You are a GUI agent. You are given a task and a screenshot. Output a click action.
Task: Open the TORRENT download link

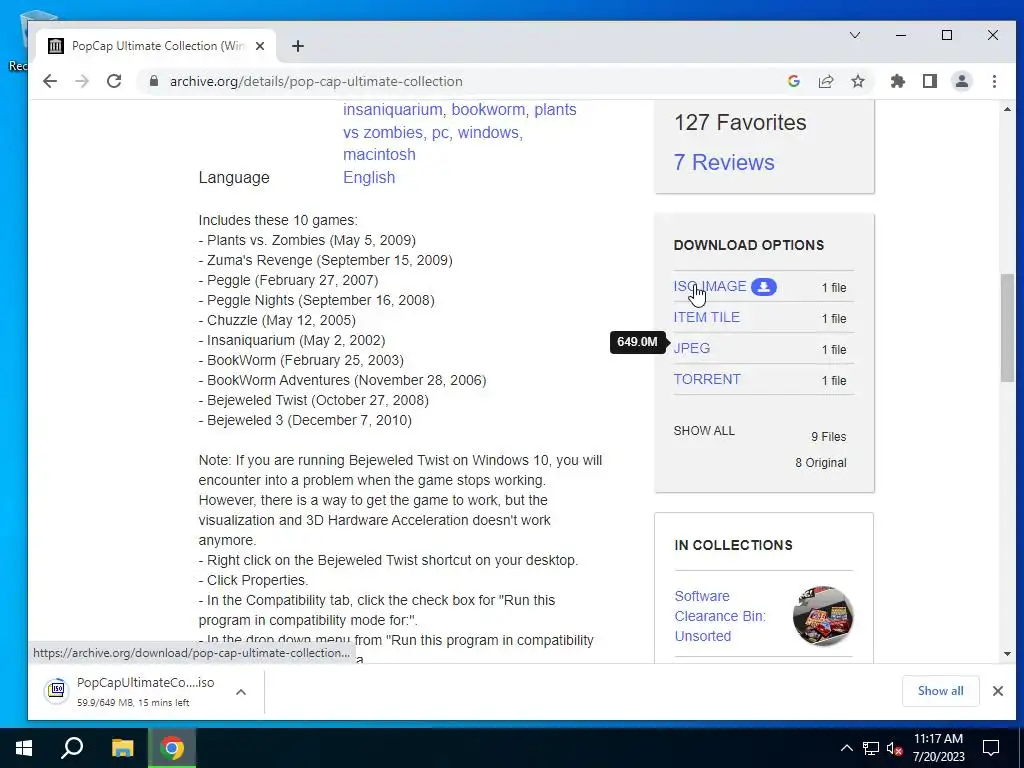pos(707,379)
